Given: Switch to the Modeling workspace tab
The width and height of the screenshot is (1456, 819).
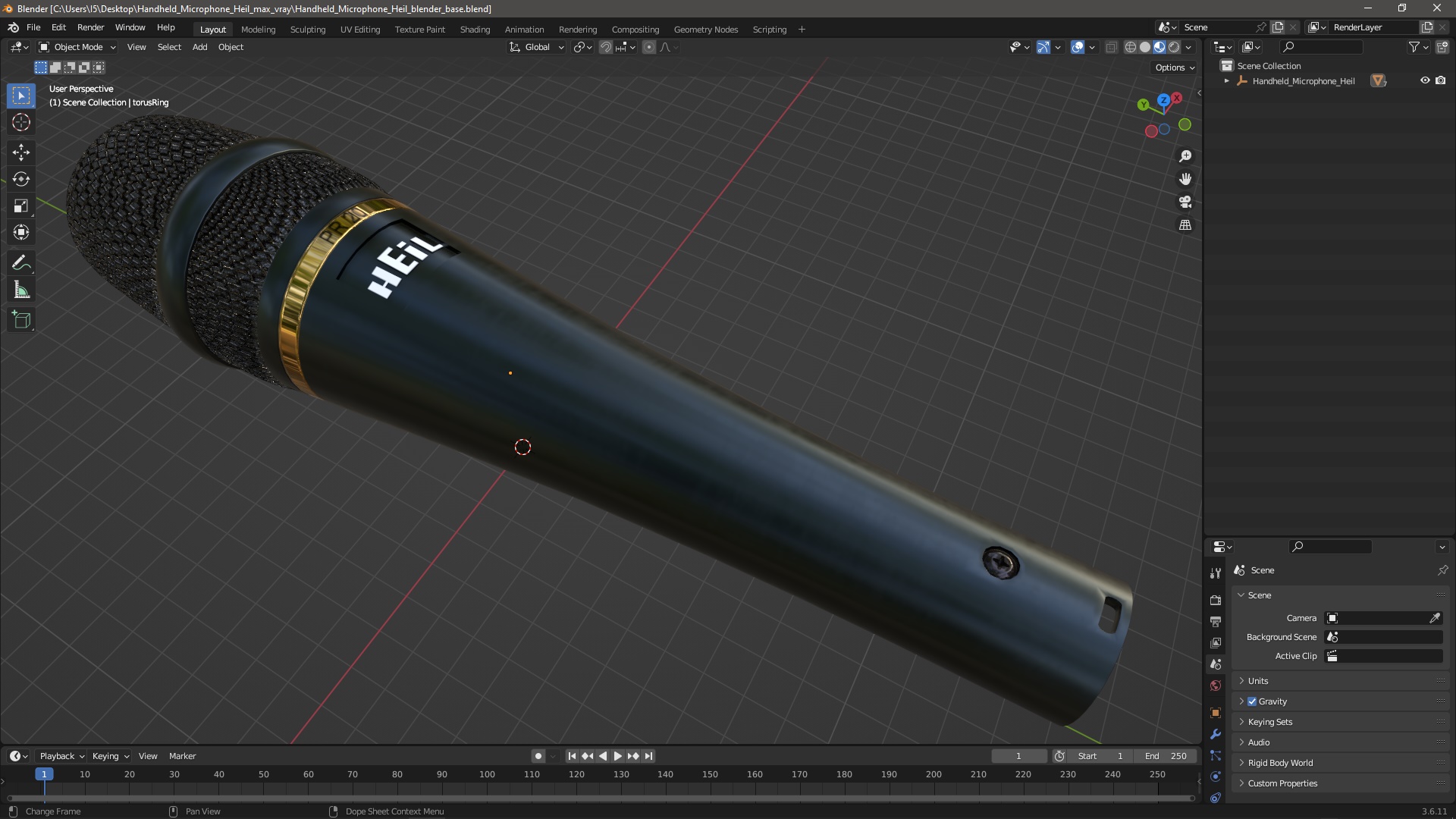Looking at the screenshot, I should pos(258,30).
